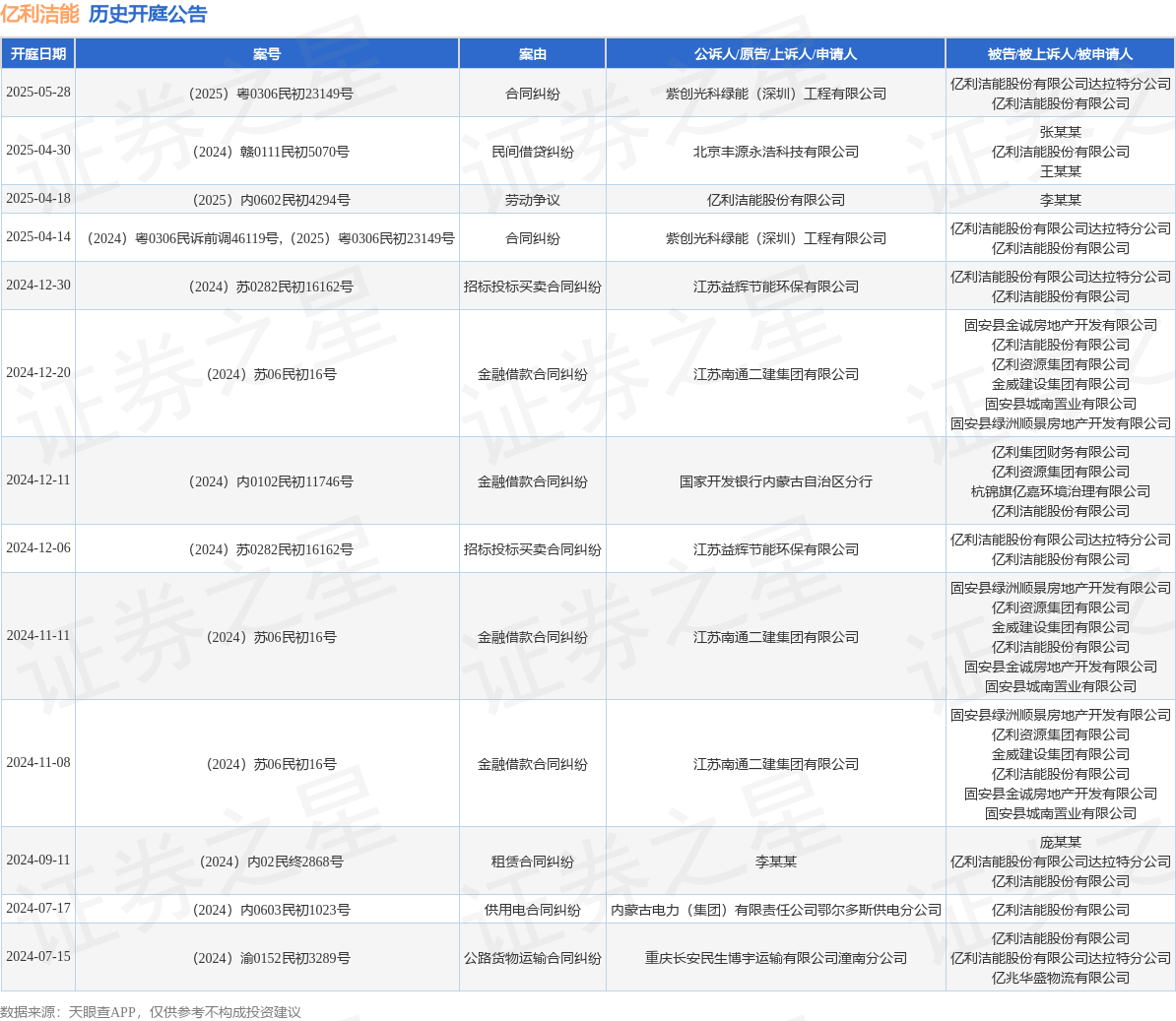
Task: Select the date cell 2024-11-08
Action: pos(38,762)
